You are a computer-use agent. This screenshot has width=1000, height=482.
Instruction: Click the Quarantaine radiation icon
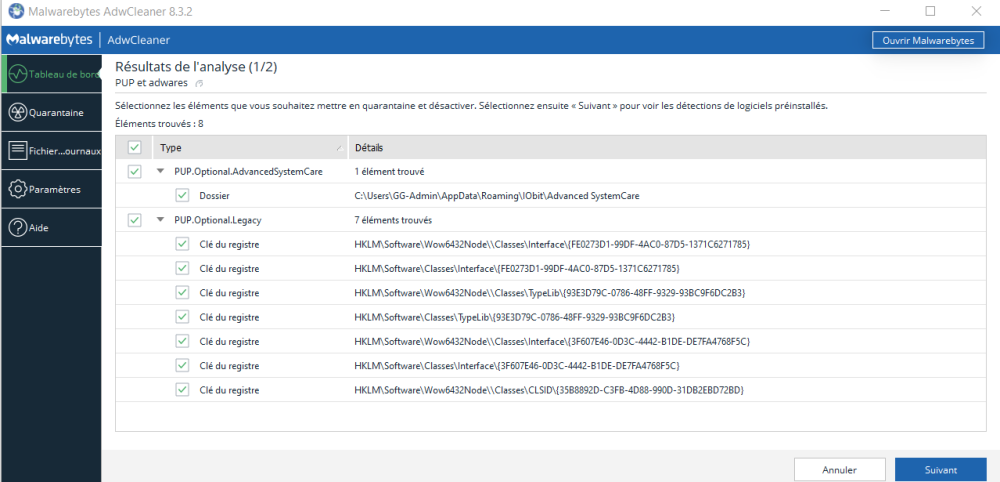[18, 113]
